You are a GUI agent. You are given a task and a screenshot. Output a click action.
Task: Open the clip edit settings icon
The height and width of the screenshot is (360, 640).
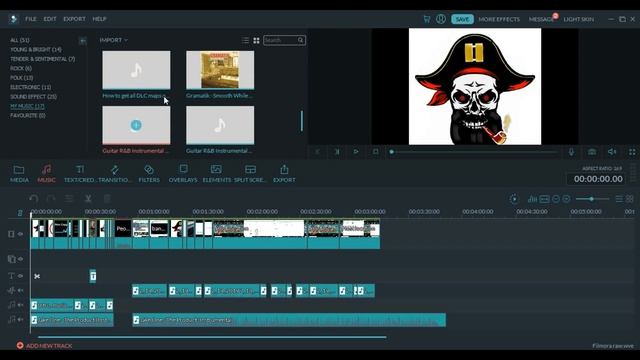69,199
